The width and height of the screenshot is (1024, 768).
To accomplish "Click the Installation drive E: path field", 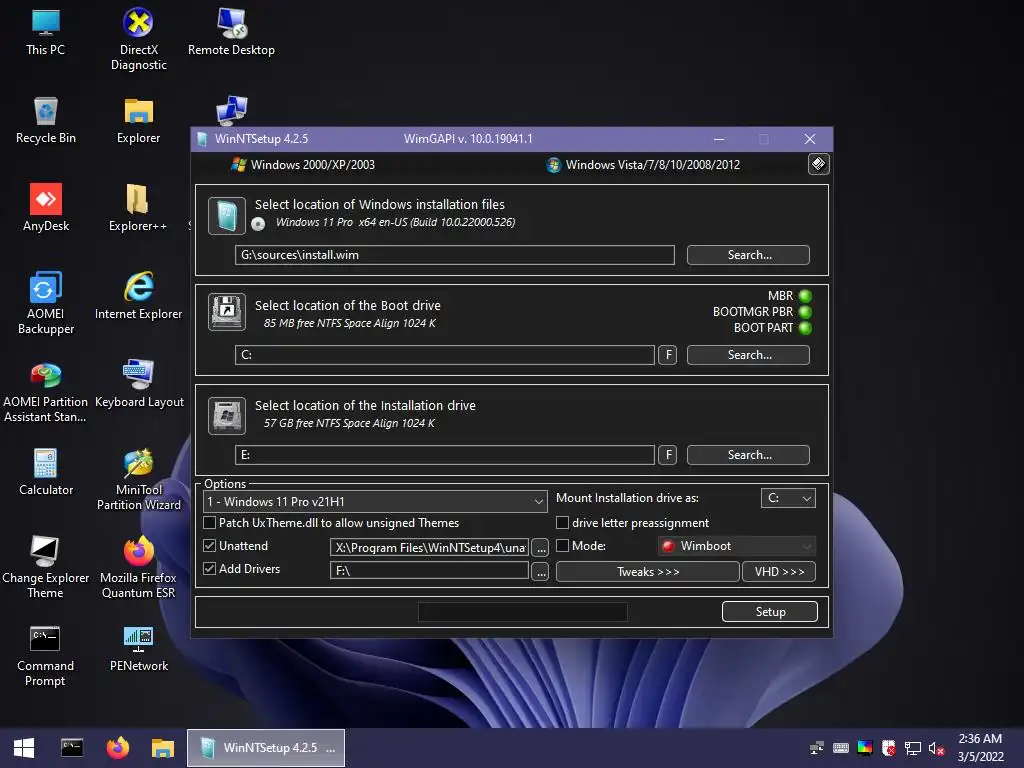I will [x=445, y=455].
